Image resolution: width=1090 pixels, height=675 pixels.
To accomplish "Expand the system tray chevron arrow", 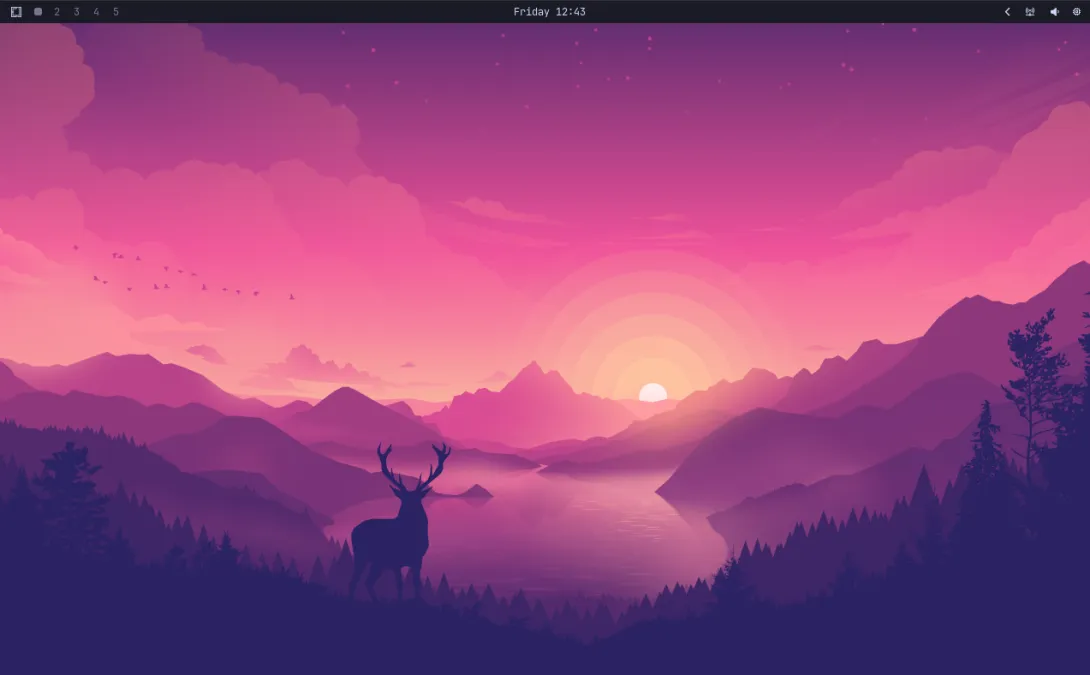I will click(1007, 12).
